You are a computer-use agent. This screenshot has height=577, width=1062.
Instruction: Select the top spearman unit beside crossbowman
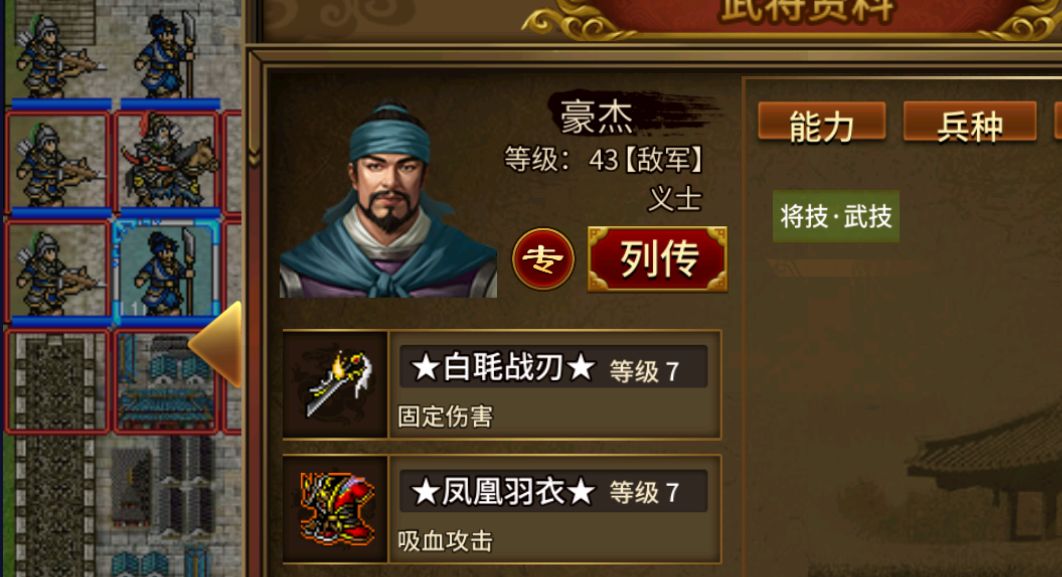(x=167, y=54)
